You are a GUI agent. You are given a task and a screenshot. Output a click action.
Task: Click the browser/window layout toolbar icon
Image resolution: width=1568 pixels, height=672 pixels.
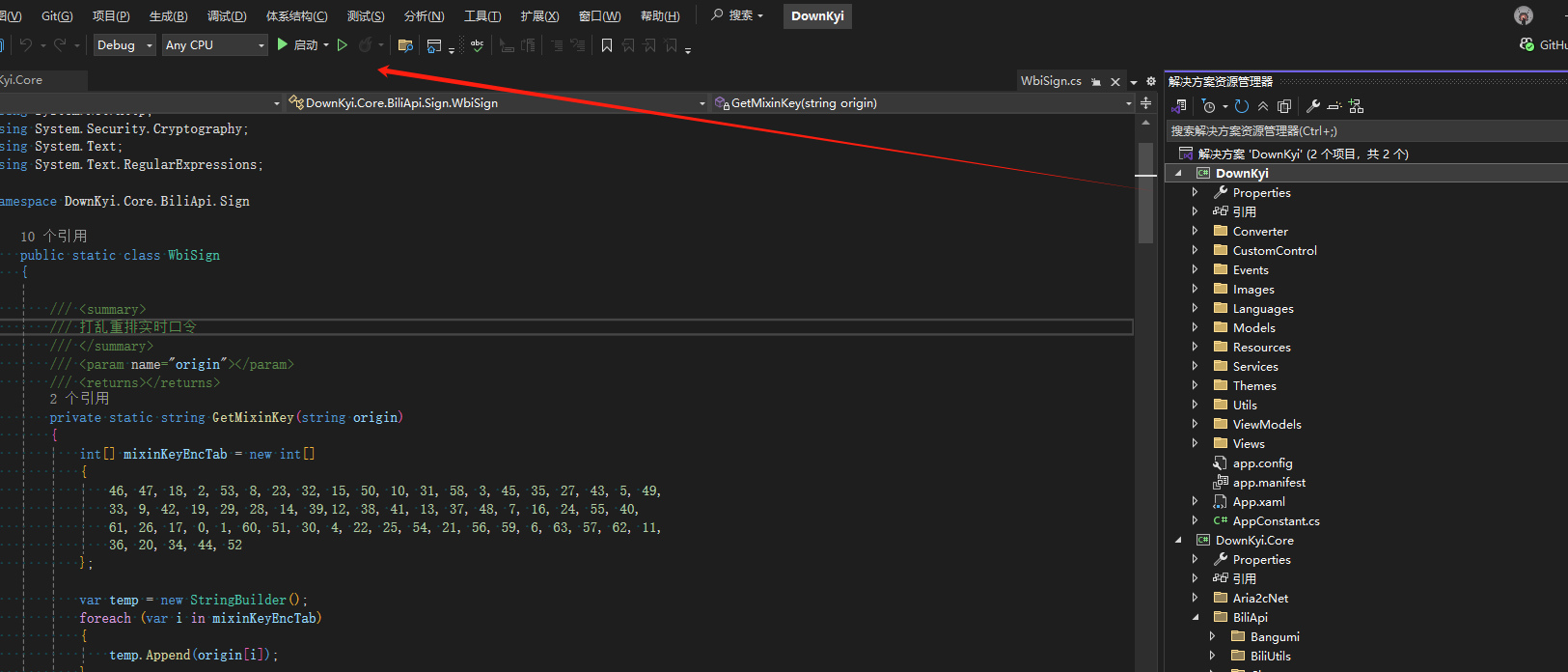[x=434, y=45]
